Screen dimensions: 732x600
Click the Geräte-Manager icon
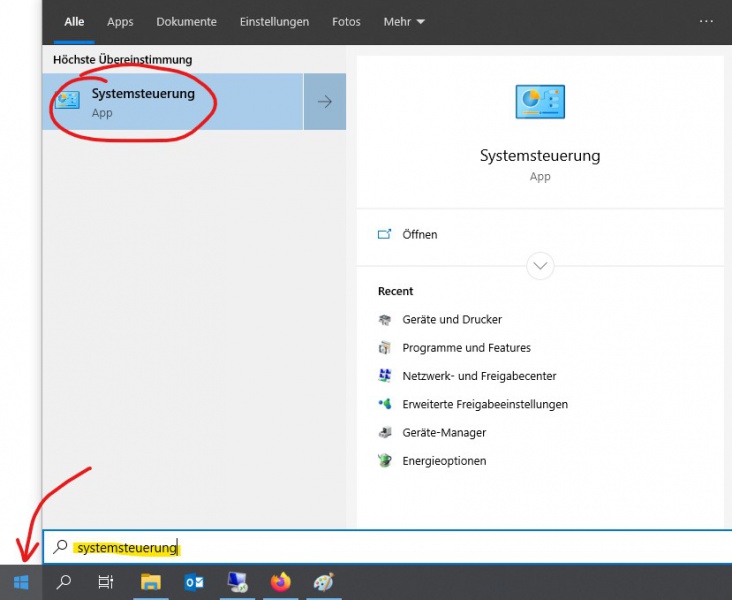tap(385, 432)
